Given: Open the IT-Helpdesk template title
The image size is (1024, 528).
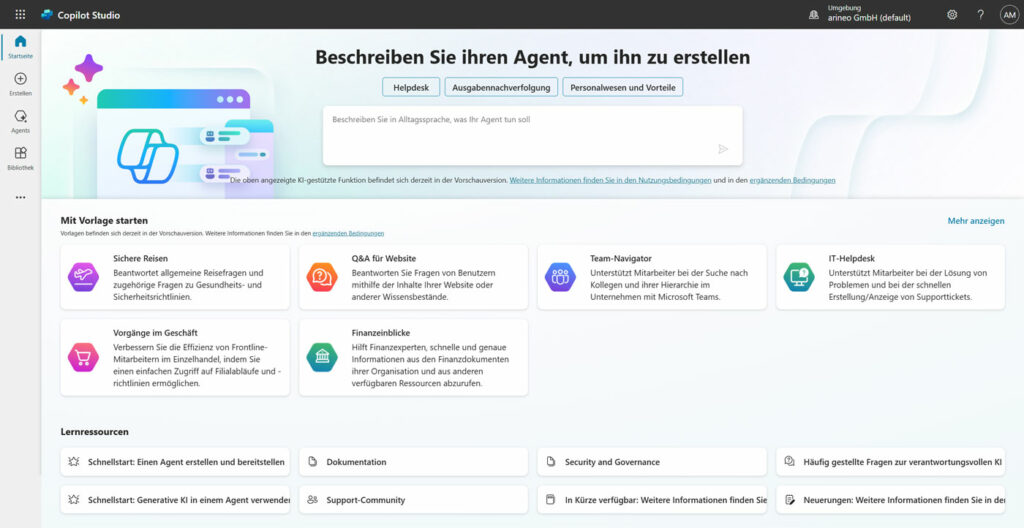Looking at the screenshot, I should (x=854, y=258).
